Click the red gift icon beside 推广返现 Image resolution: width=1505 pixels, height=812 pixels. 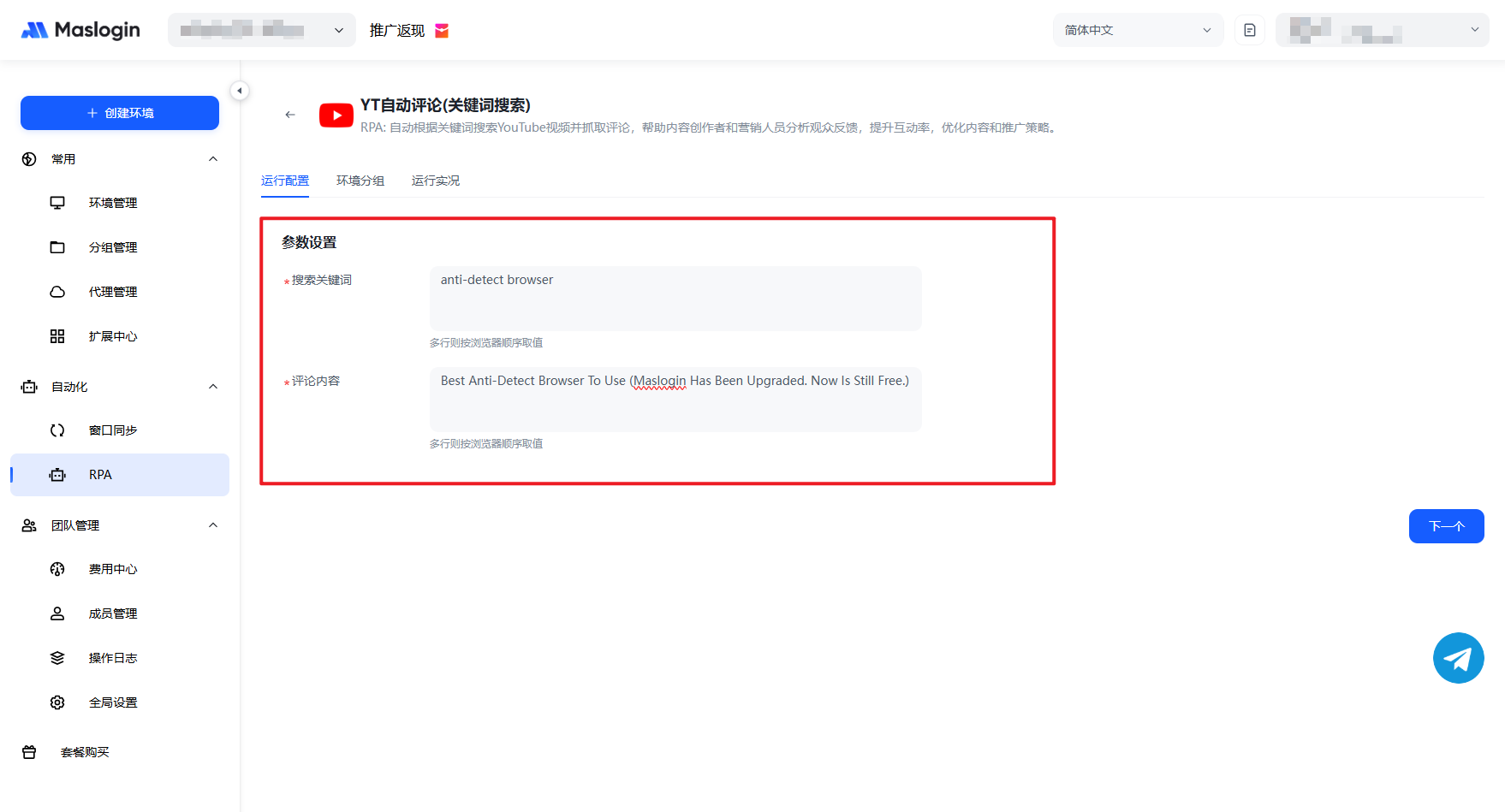click(442, 31)
